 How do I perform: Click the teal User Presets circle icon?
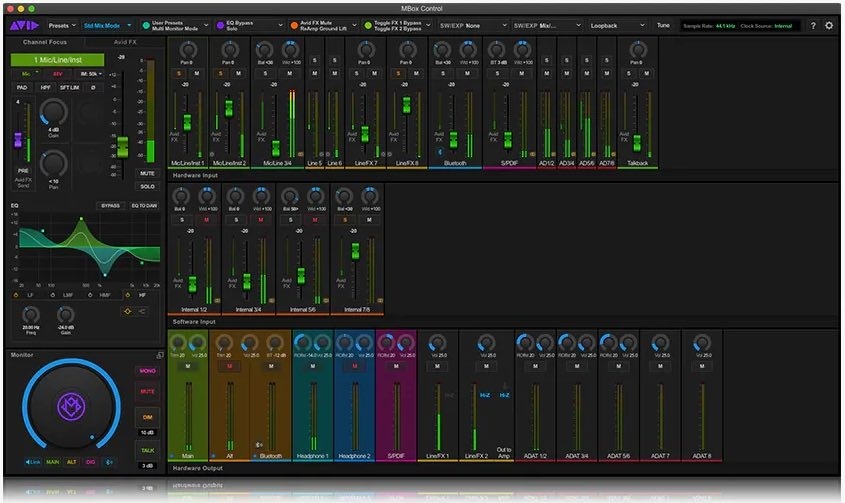point(146,25)
